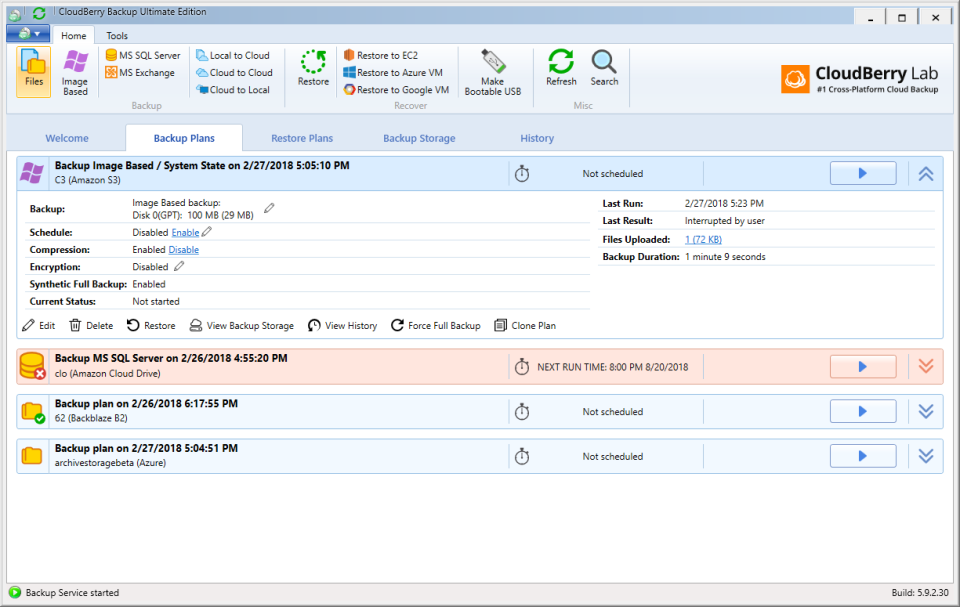Run the Backblaze B2 backup plan

tap(863, 412)
